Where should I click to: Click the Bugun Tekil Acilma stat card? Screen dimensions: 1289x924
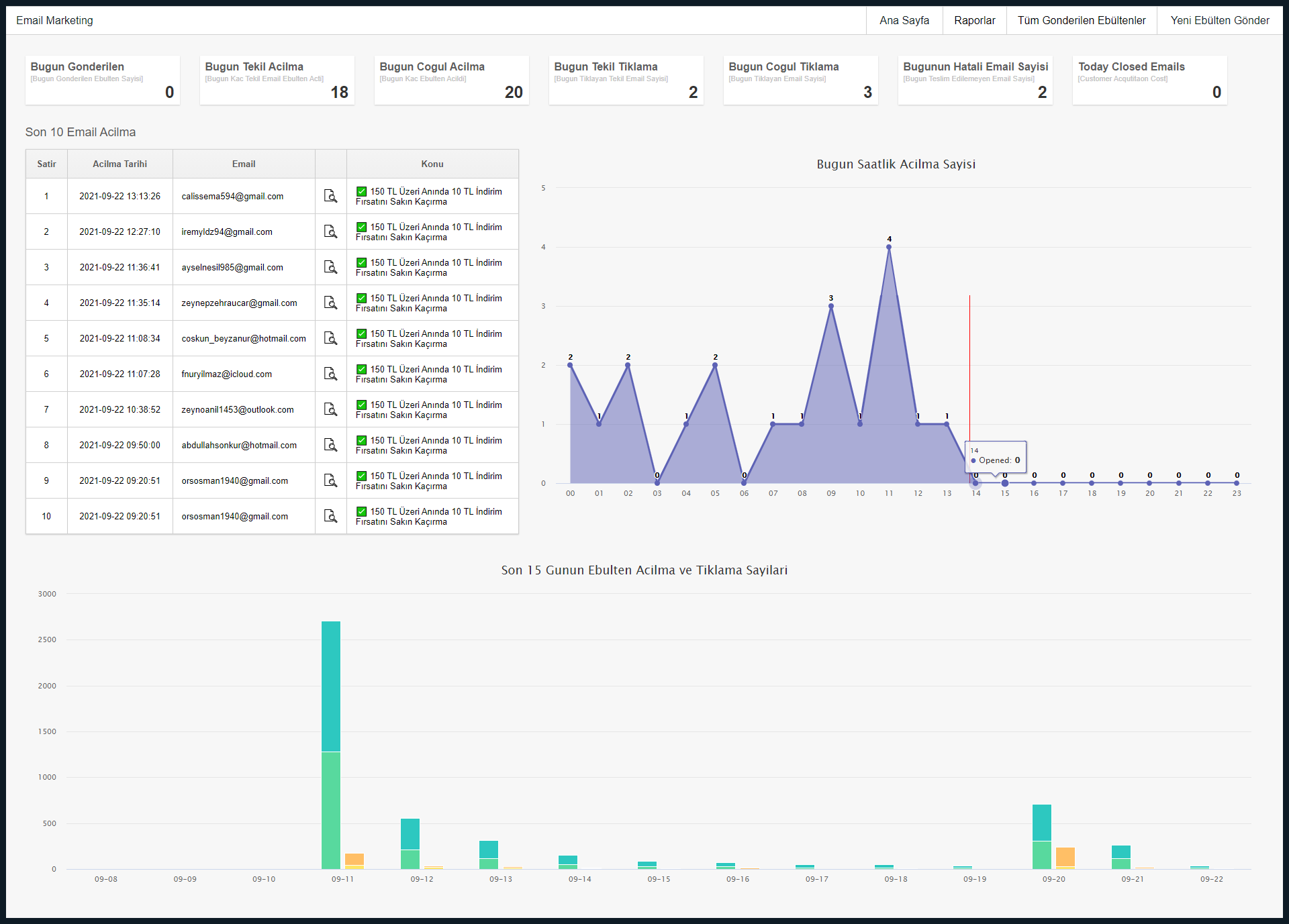277,80
